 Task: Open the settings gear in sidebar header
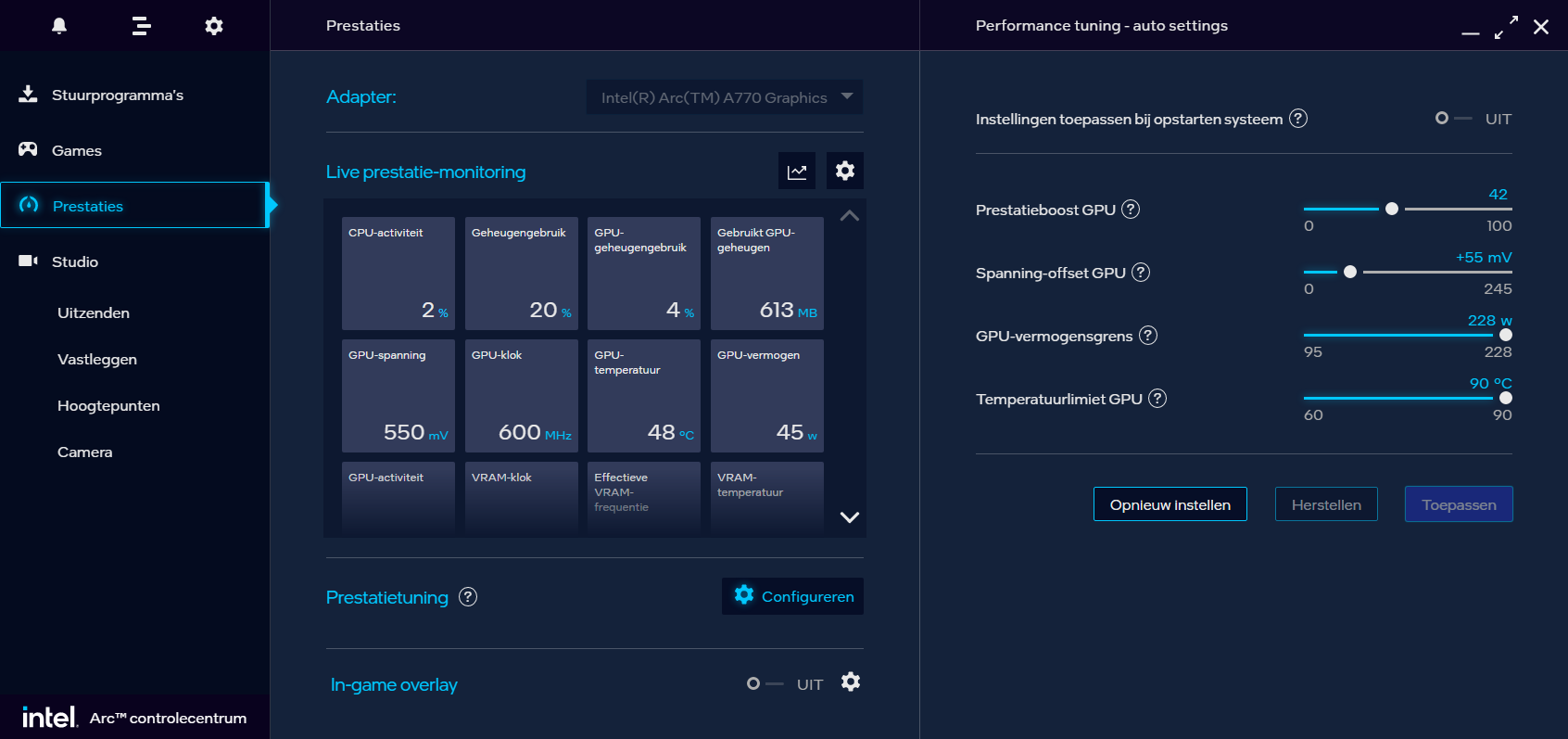(x=214, y=25)
